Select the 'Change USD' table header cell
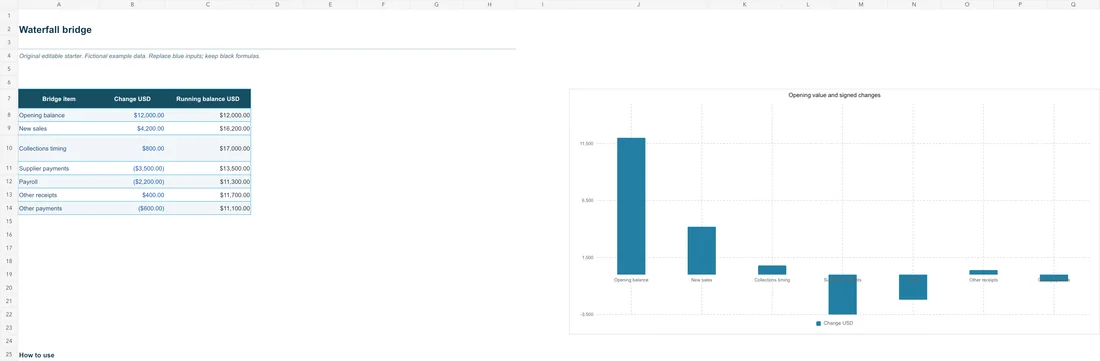The height and width of the screenshot is (361, 1100). pyautogui.click(x=133, y=99)
